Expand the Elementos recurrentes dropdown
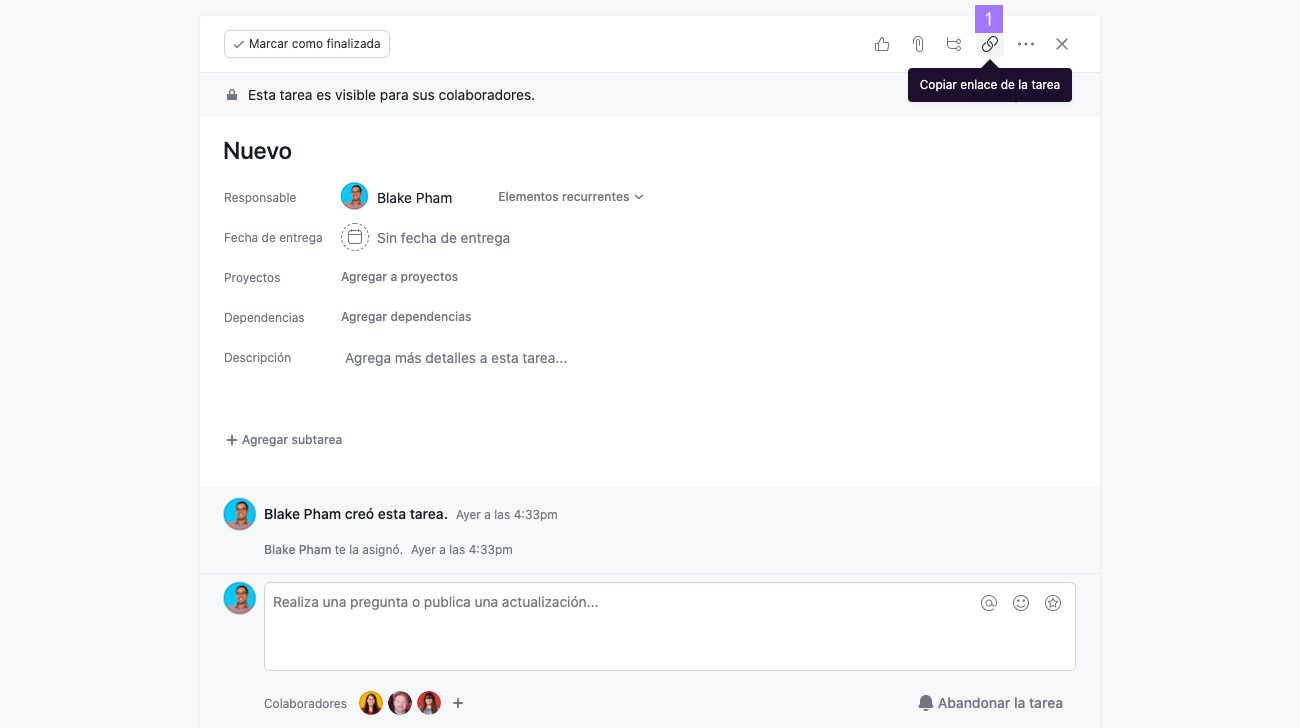1300x728 pixels. (x=571, y=197)
